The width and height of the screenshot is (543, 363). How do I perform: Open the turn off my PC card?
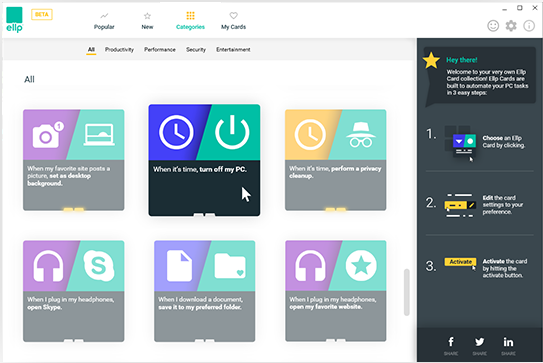pyautogui.click(x=204, y=160)
